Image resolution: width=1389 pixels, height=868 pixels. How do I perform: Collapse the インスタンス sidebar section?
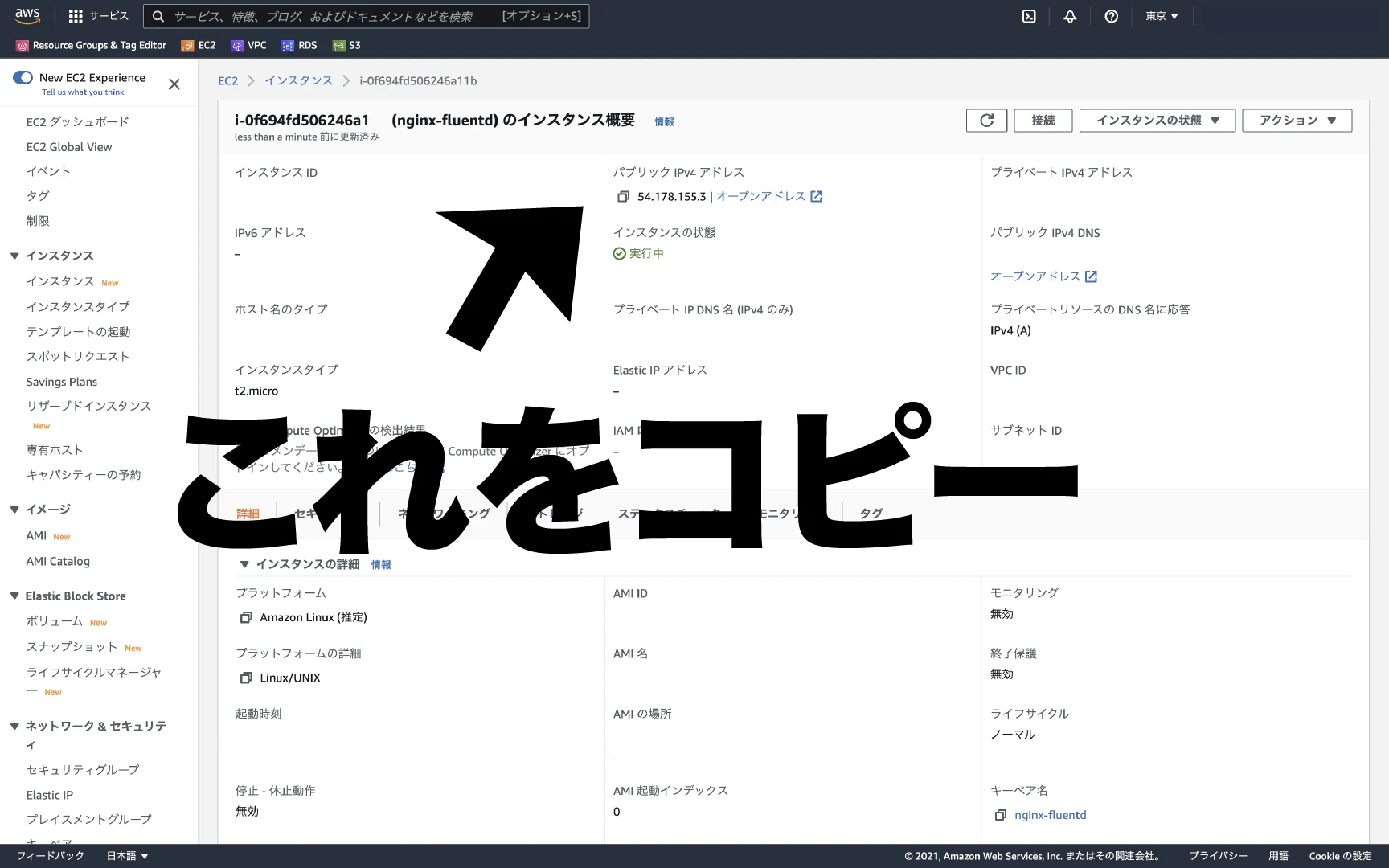click(14, 256)
